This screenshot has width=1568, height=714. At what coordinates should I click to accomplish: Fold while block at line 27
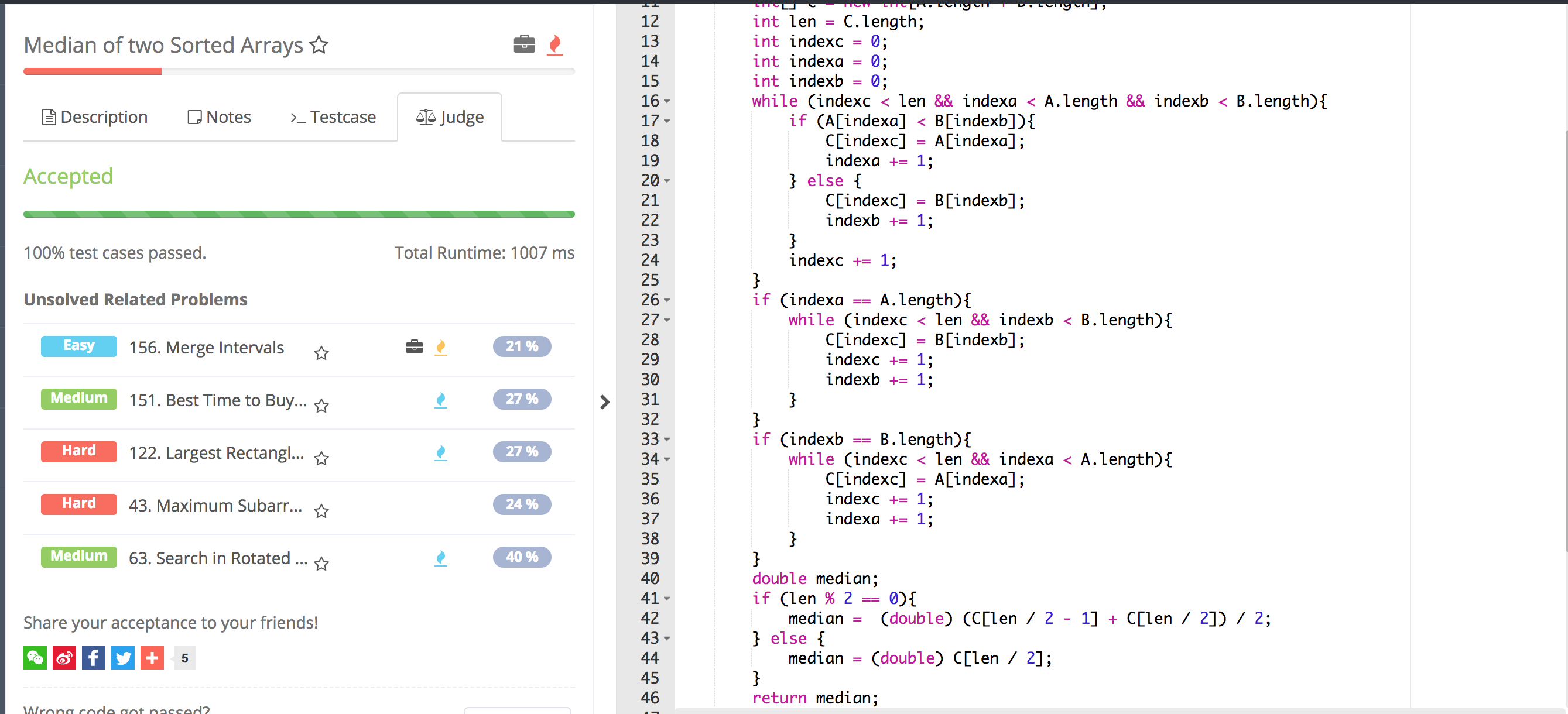(x=667, y=321)
